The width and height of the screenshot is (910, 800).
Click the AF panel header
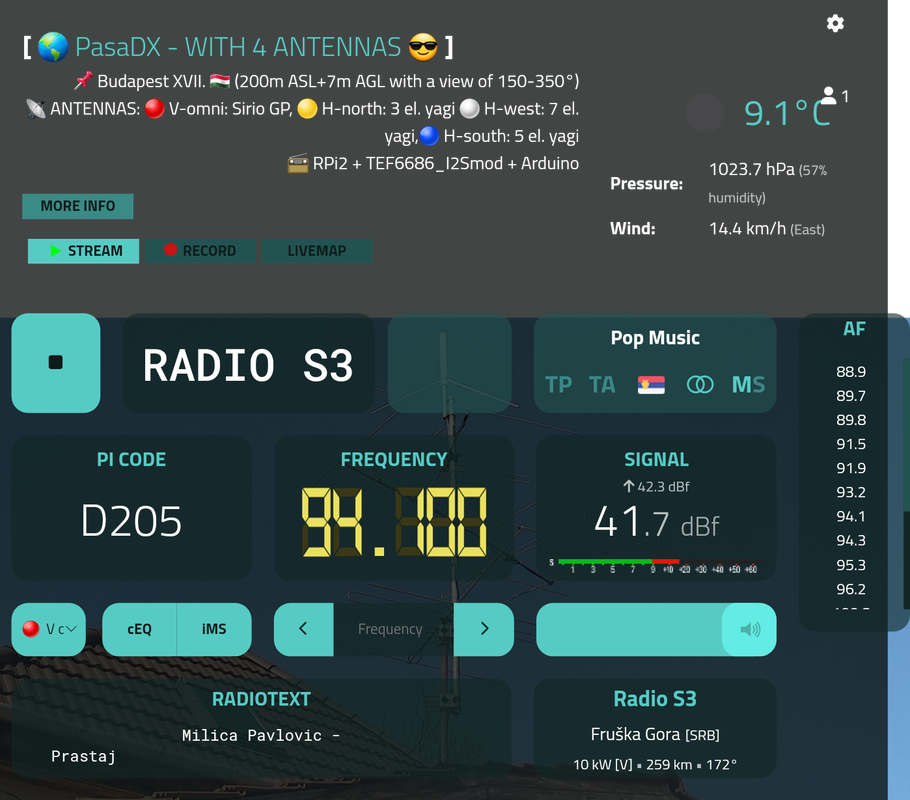point(854,329)
